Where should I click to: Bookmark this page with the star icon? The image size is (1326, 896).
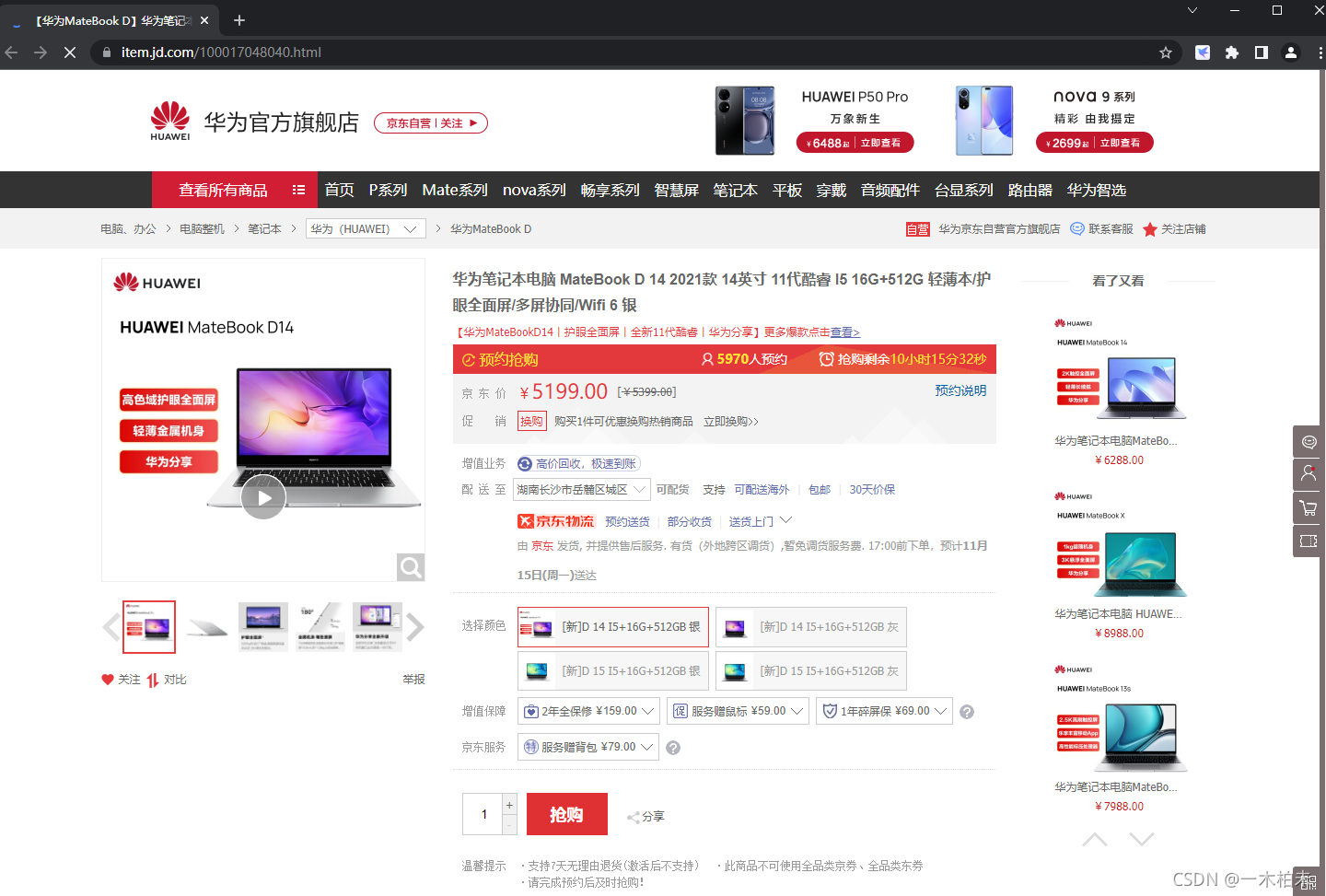(1166, 52)
